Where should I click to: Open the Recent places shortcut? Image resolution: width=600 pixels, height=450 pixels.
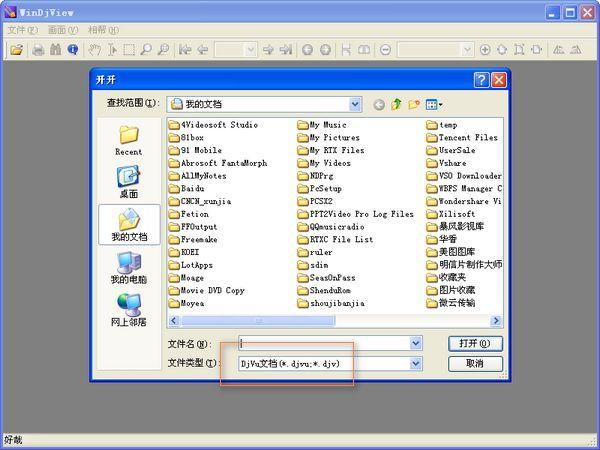click(x=128, y=140)
